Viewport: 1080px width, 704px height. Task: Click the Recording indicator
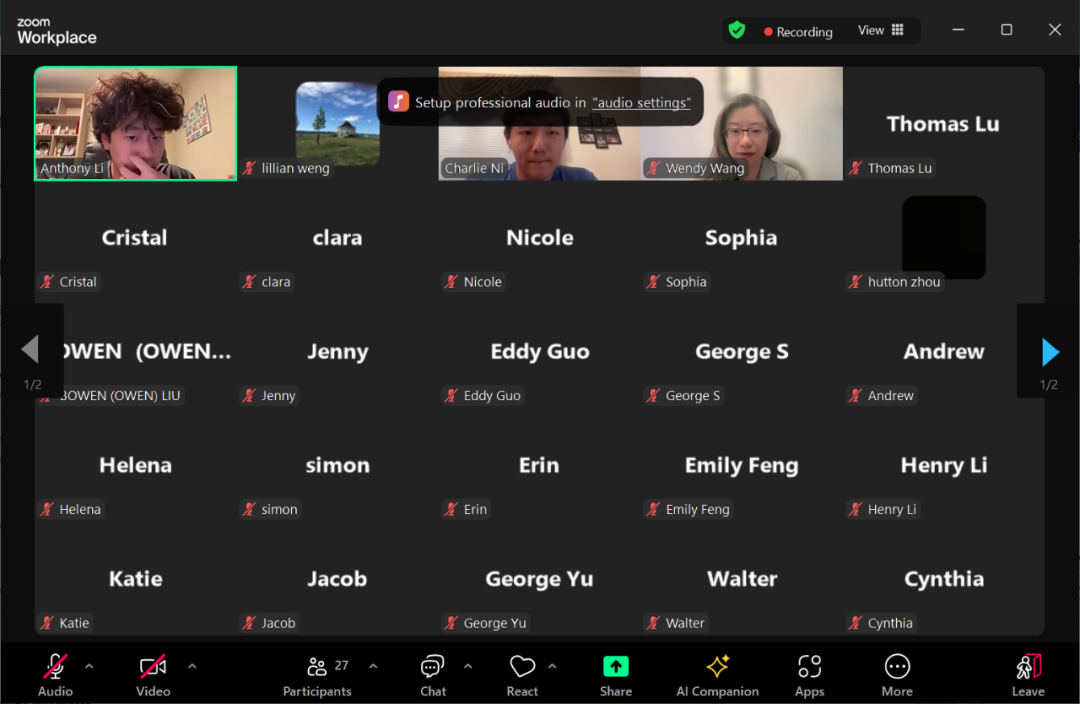pyautogui.click(x=798, y=32)
